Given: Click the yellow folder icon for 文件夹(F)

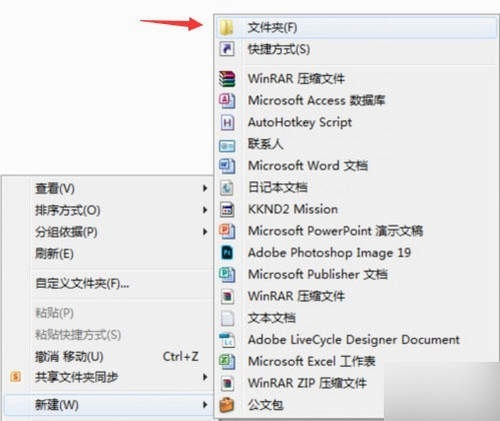Looking at the screenshot, I should [227, 28].
